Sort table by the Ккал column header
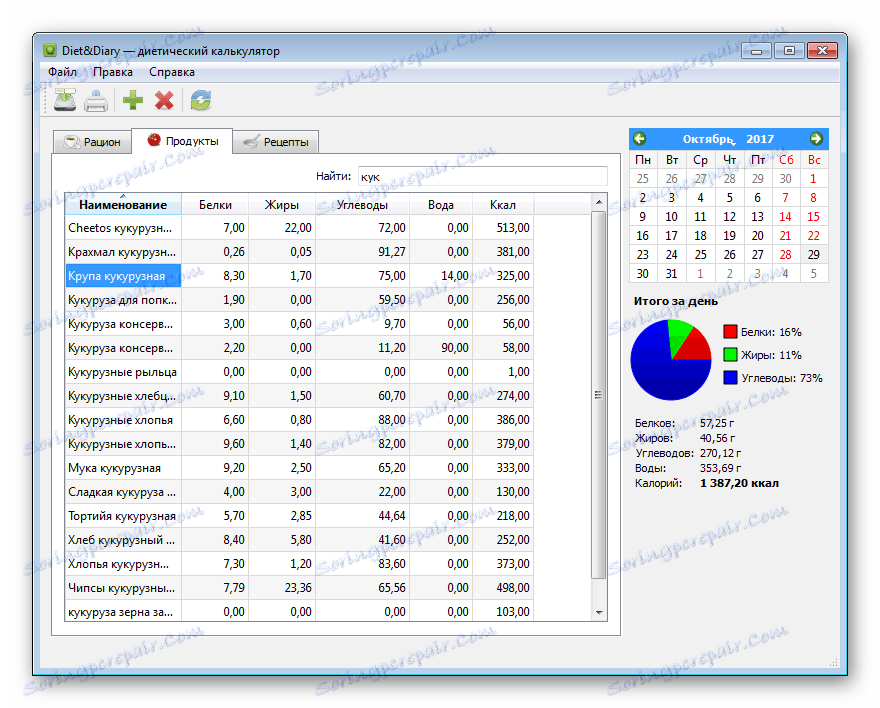Viewport: 880px width, 708px height. tap(503, 204)
